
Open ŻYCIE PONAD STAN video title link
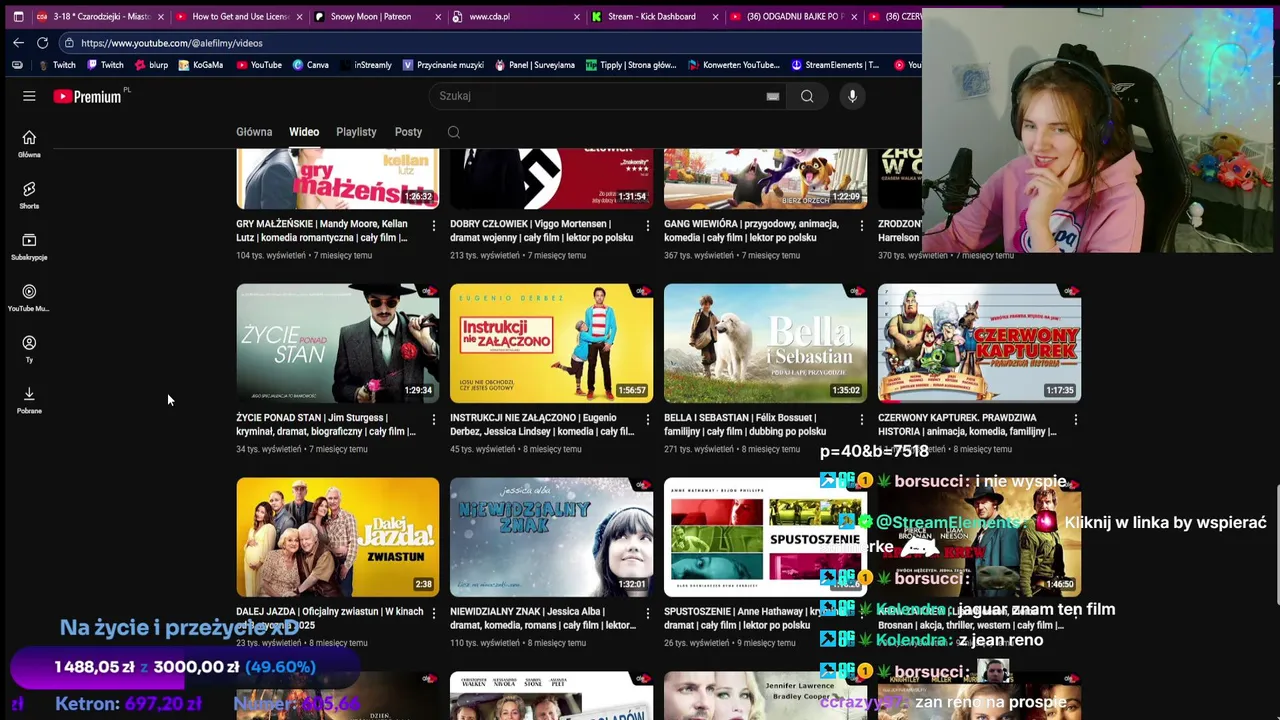(326, 425)
